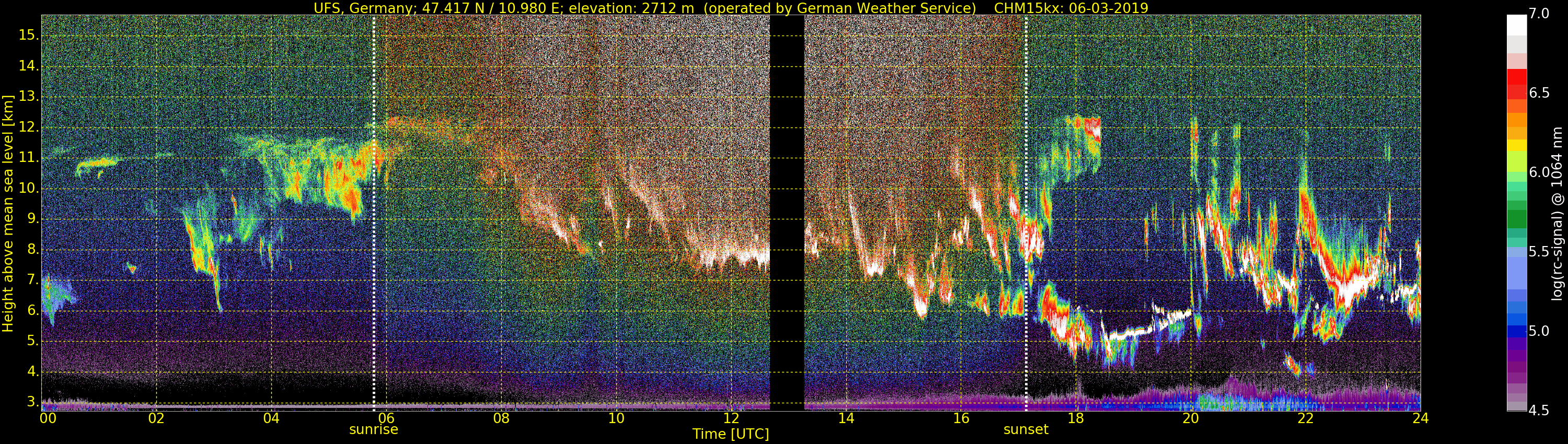
Task: Click the dark blue colorbar segment near 5.0
Action: point(1516,332)
